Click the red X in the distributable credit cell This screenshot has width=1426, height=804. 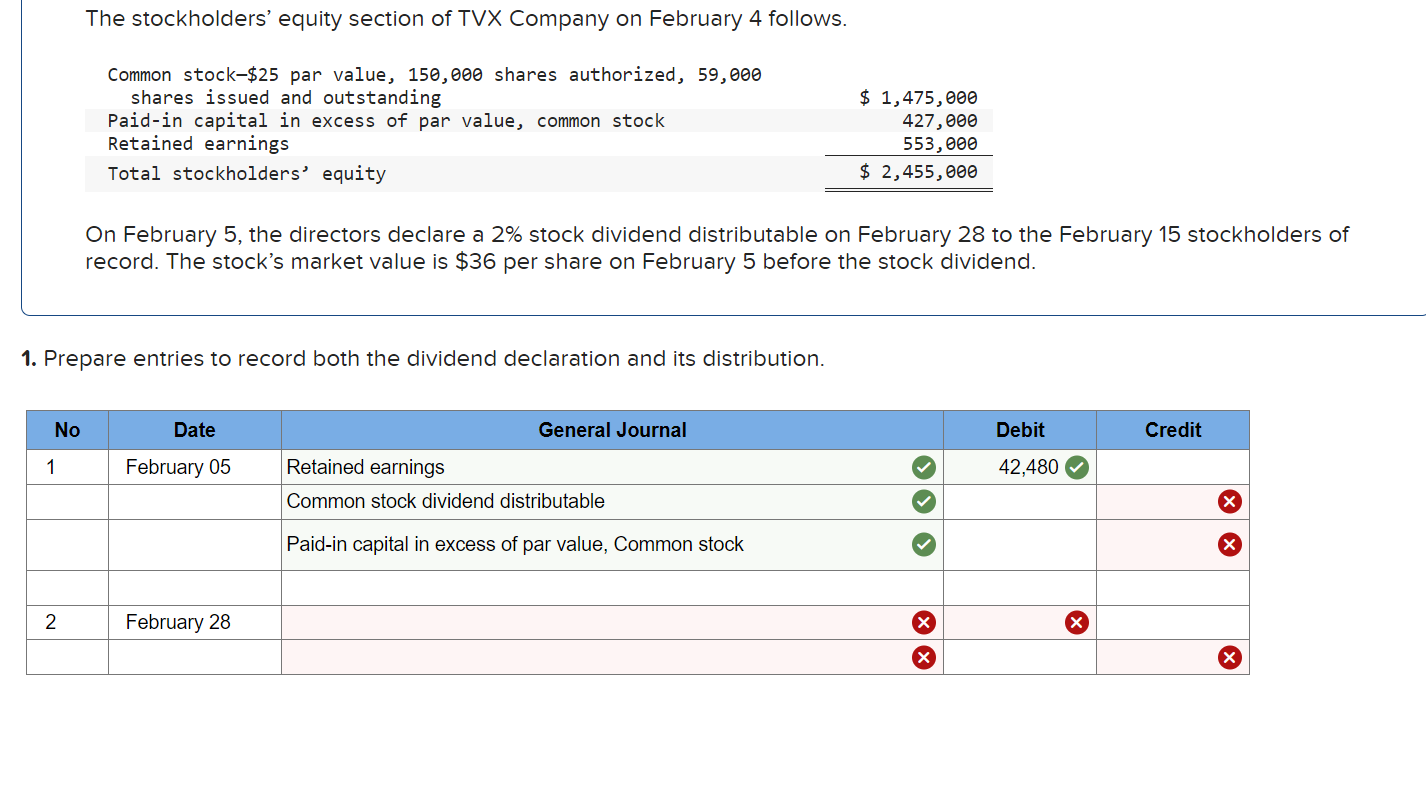pyautogui.click(x=1230, y=501)
